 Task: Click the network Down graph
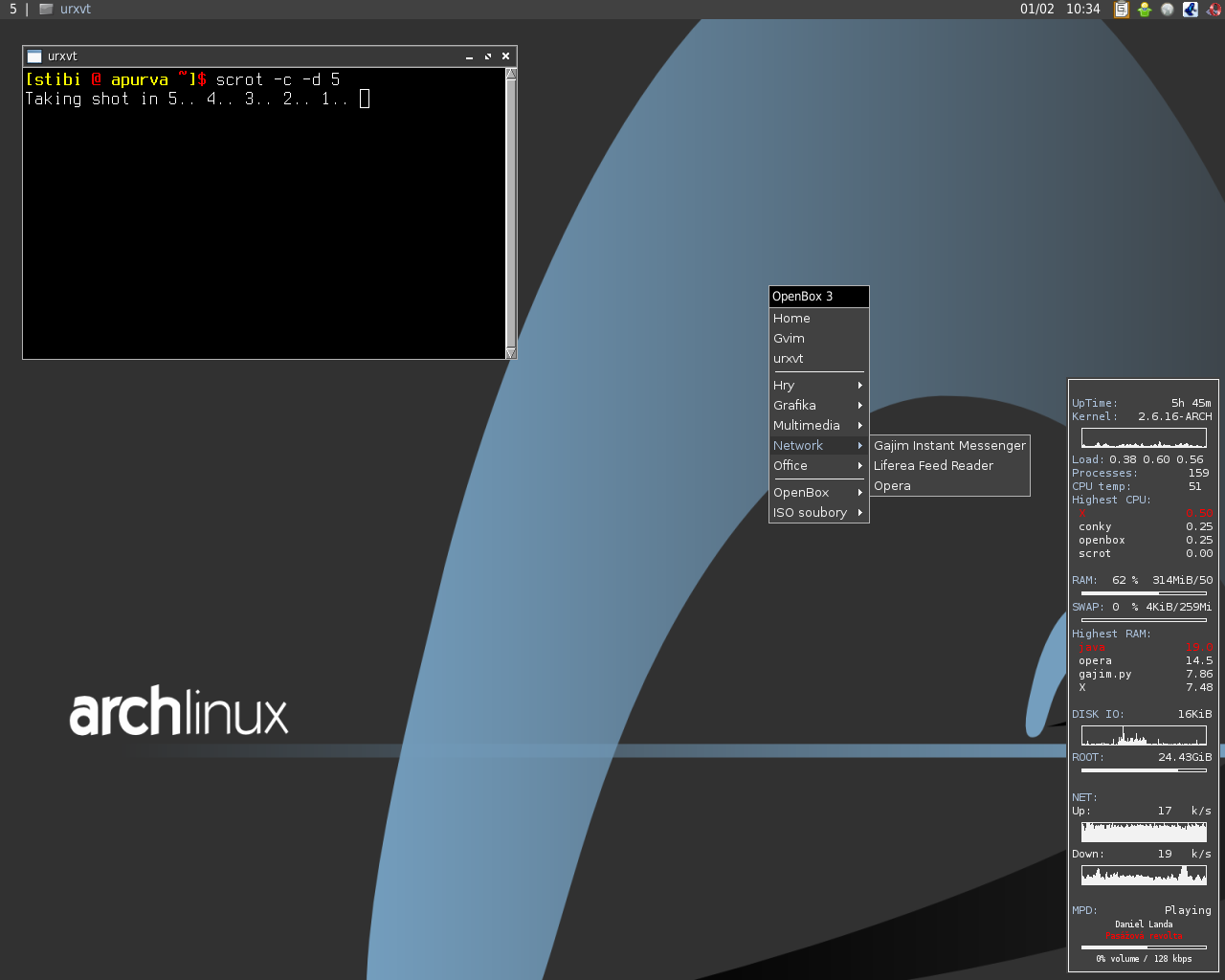(x=1144, y=875)
